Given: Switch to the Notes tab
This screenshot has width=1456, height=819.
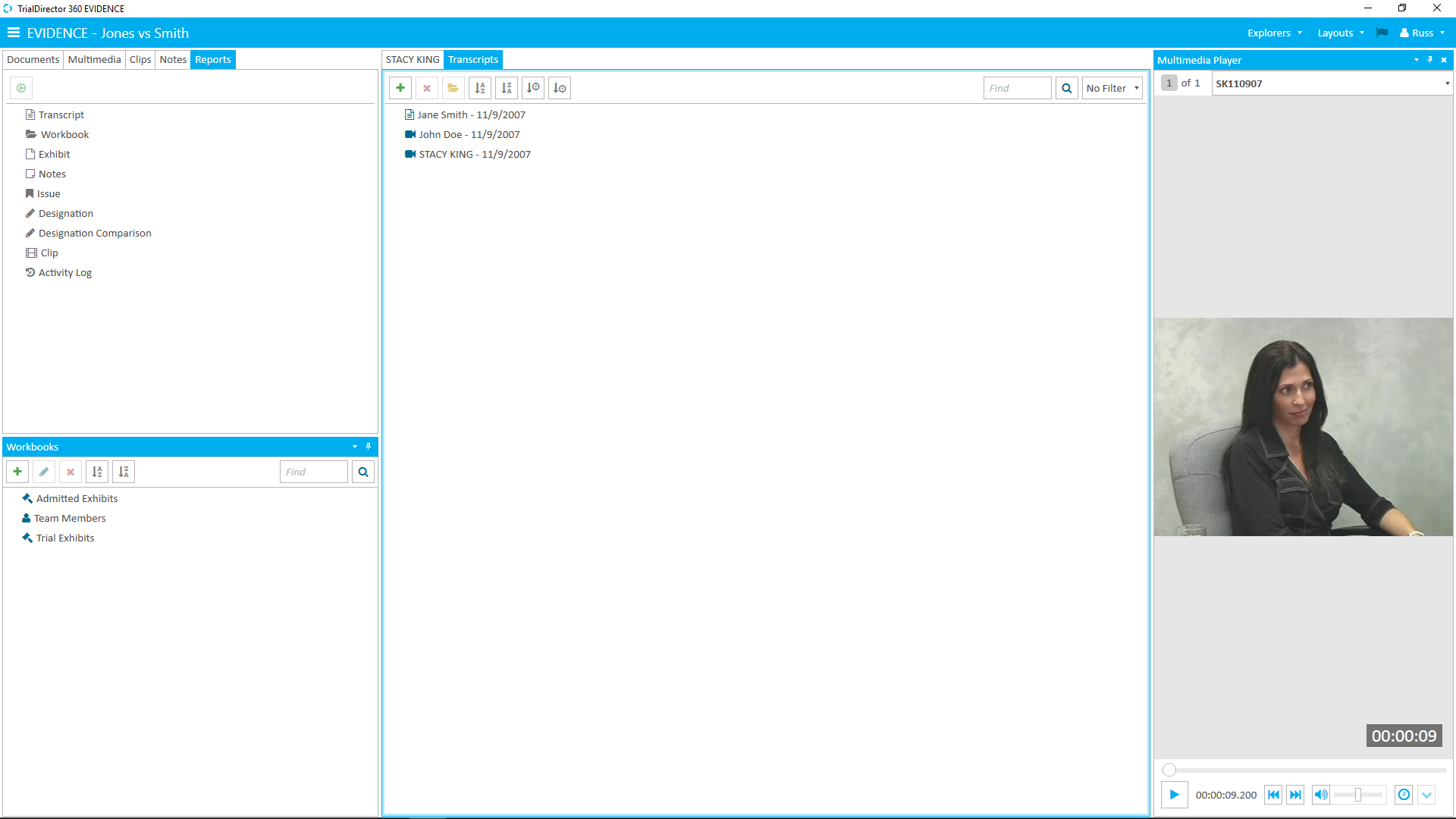Looking at the screenshot, I should point(173,59).
